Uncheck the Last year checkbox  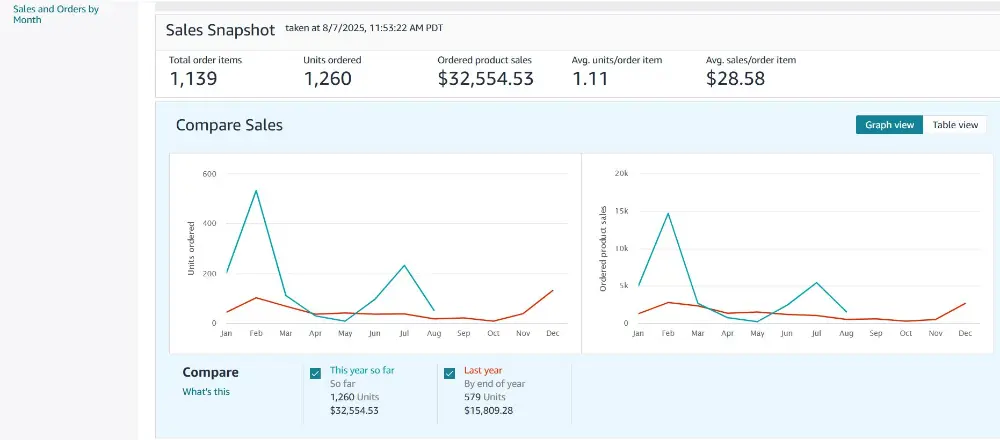pyautogui.click(x=449, y=374)
